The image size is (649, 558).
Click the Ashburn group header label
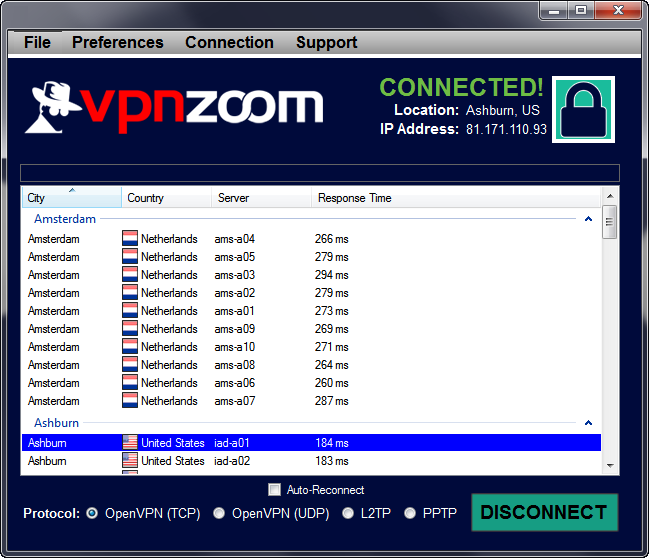click(57, 423)
